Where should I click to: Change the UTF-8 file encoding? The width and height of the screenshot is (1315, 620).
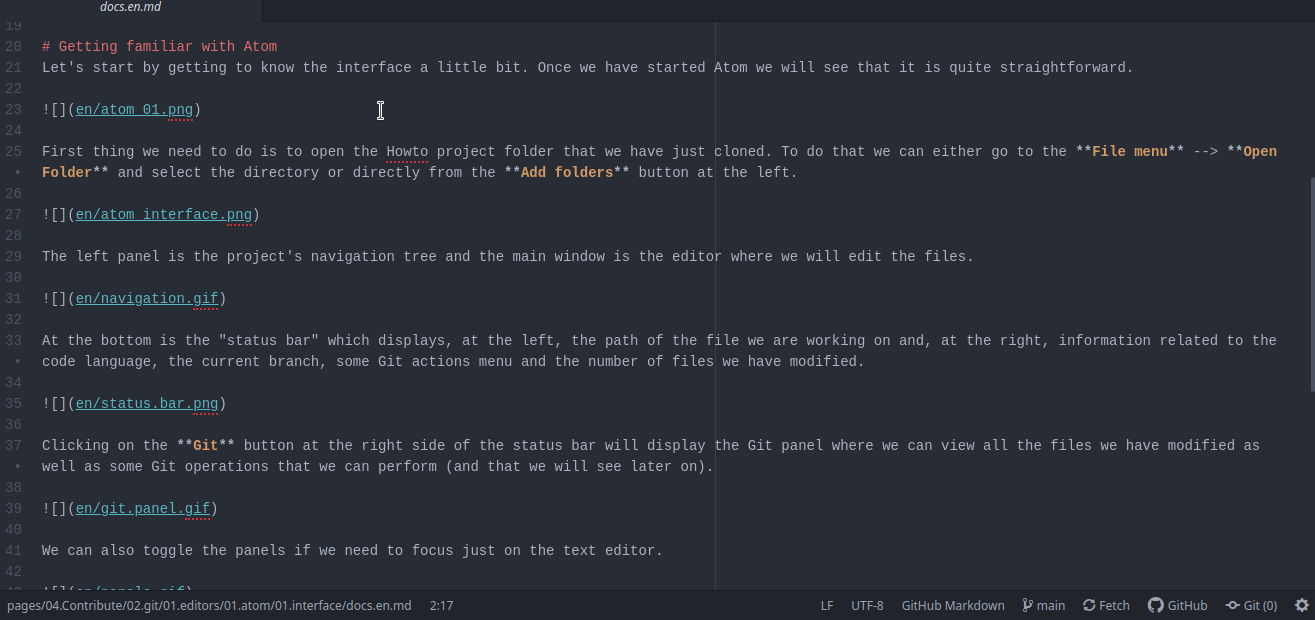click(x=867, y=605)
